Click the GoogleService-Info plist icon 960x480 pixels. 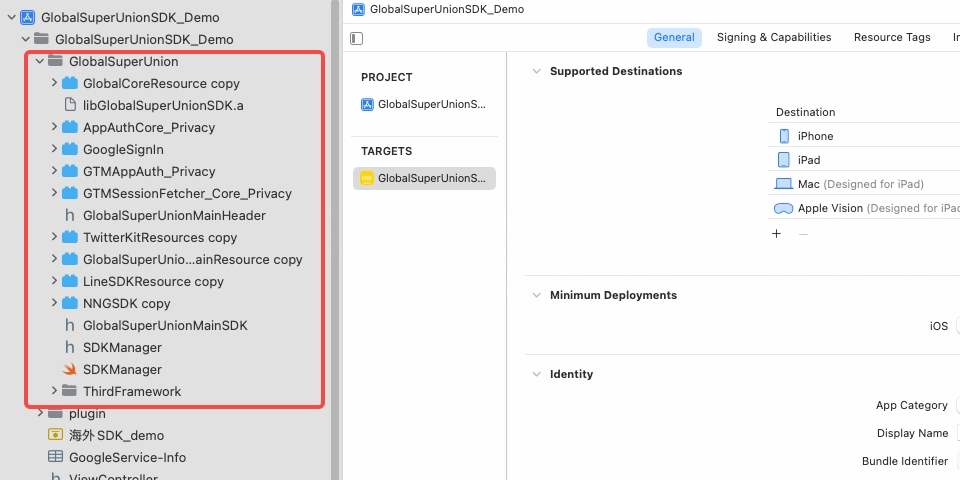(x=56, y=457)
